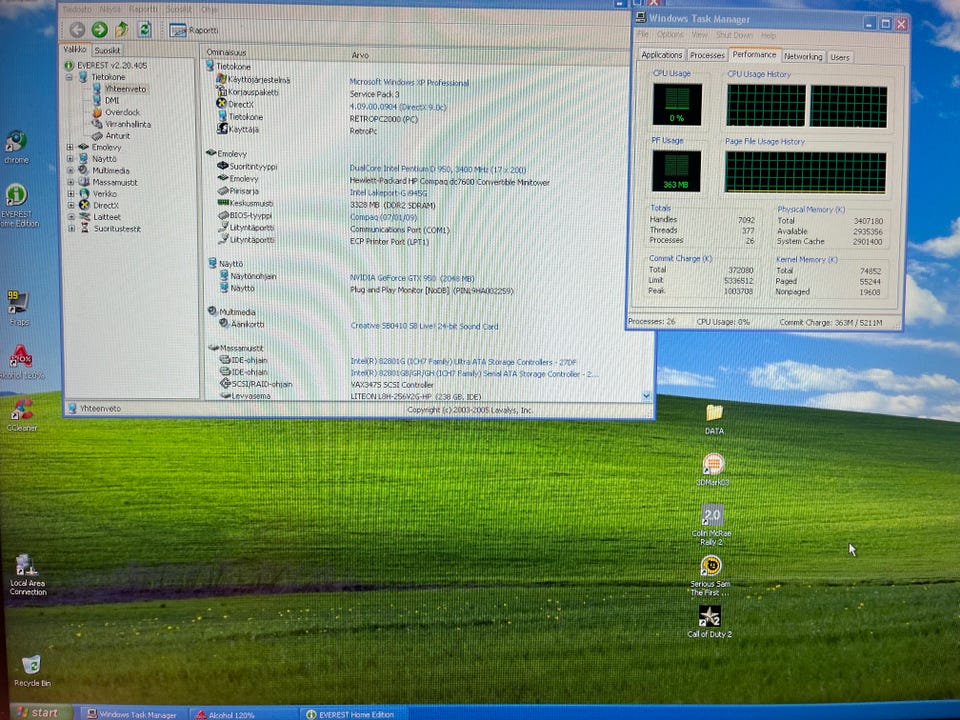Select the Colin McRae Rally 2 shortcut
The image size is (960, 720).
coord(711,525)
